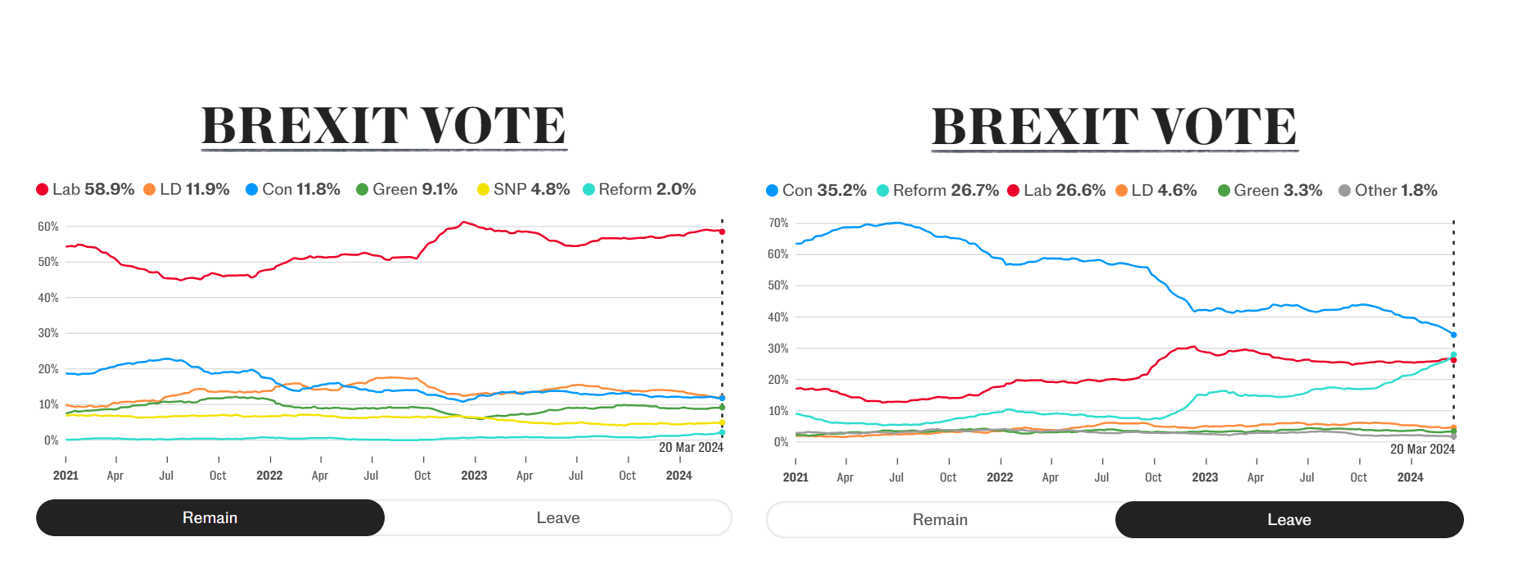This screenshot has height=587, width=1515.
Task: Click the red Lab line endpoint dot
Action: pos(721,230)
